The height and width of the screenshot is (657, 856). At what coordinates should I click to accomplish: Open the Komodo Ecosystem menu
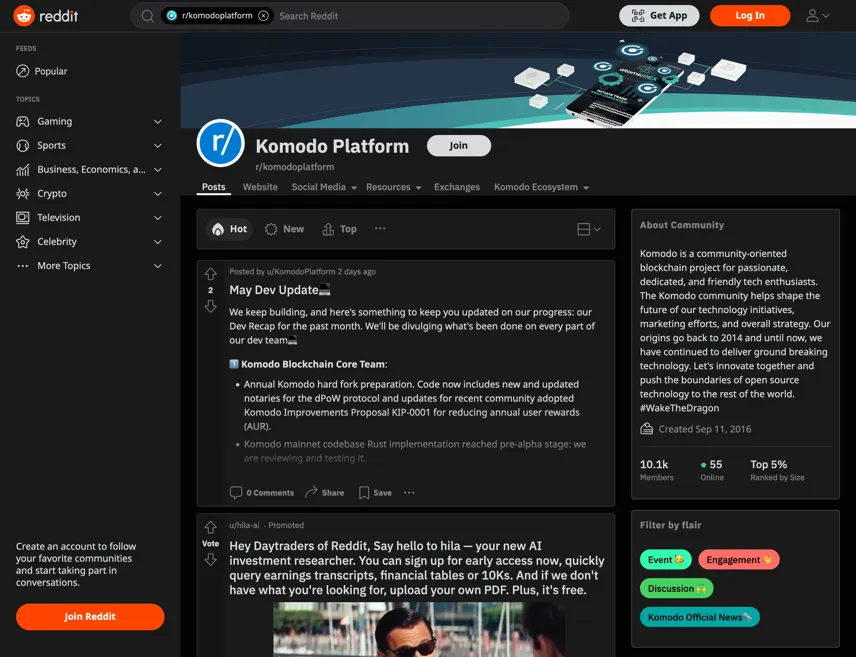coord(541,187)
